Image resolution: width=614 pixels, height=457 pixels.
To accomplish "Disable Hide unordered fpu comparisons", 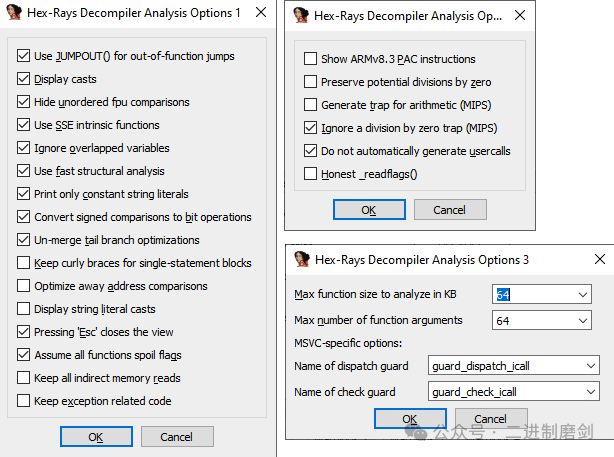I will pos(23,102).
